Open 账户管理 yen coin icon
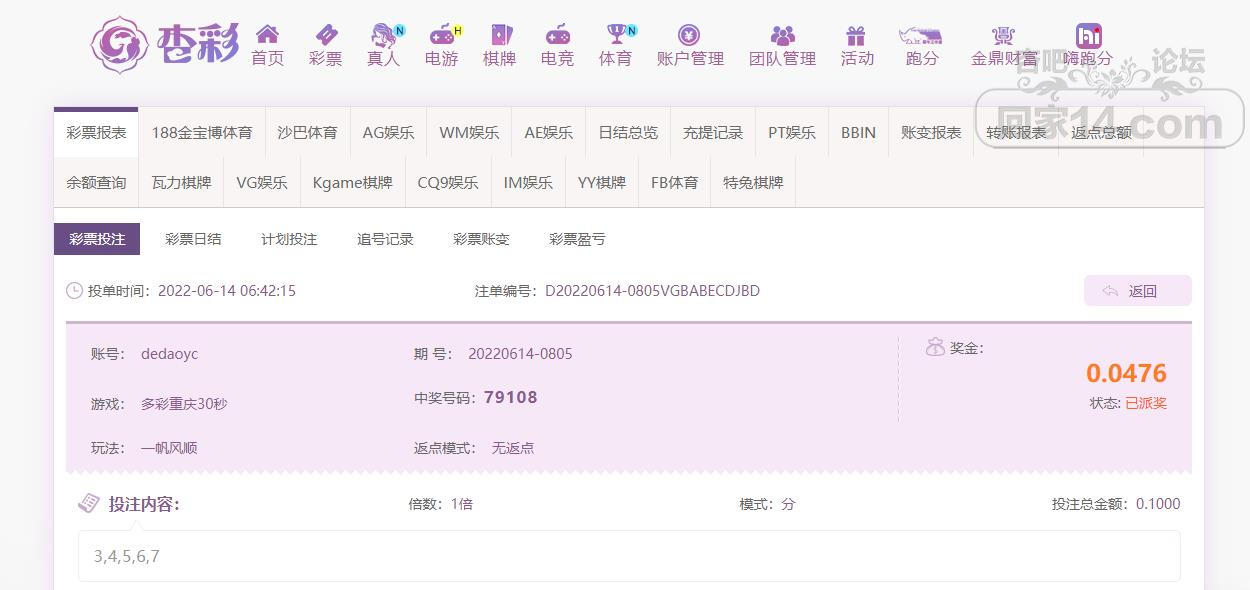Image resolution: width=1250 pixels, height=590 pixels. click(x=689, y=35)
